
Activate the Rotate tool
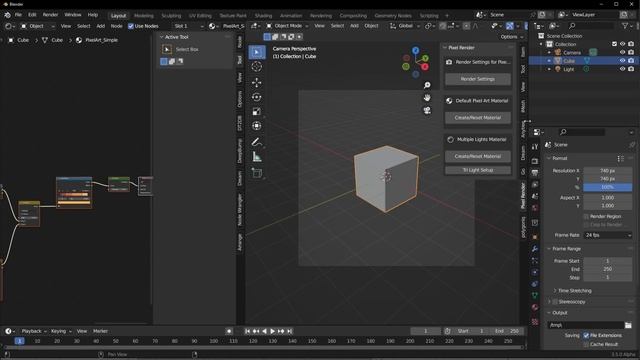[257, 97]
